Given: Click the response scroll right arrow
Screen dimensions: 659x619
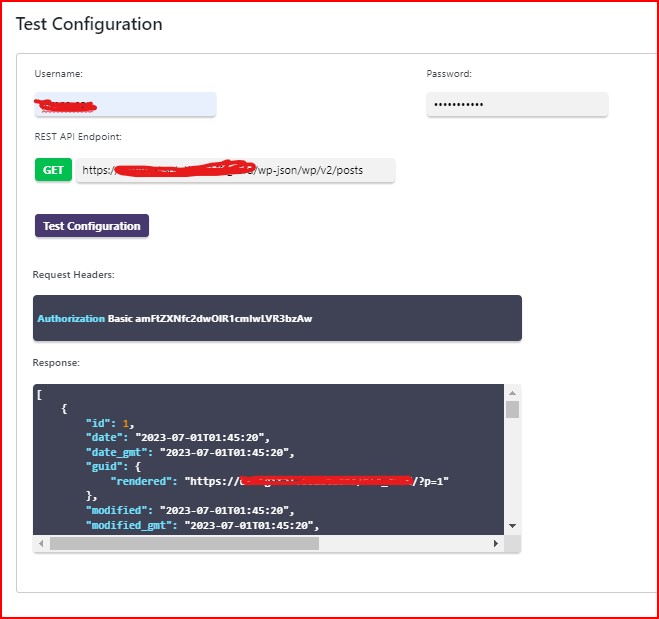Looking at the screenshot, I should pyautogui.click(x=495, y=543).
